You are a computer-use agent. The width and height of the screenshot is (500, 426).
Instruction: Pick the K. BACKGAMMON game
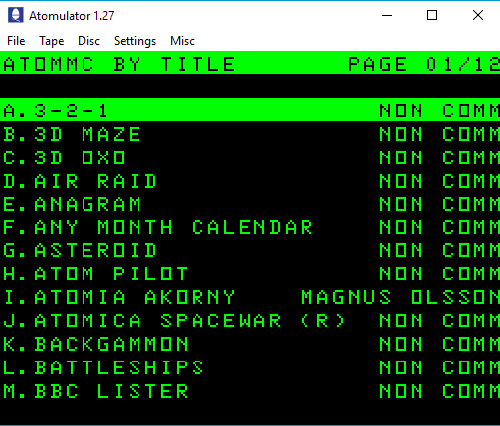pos(250,344)
